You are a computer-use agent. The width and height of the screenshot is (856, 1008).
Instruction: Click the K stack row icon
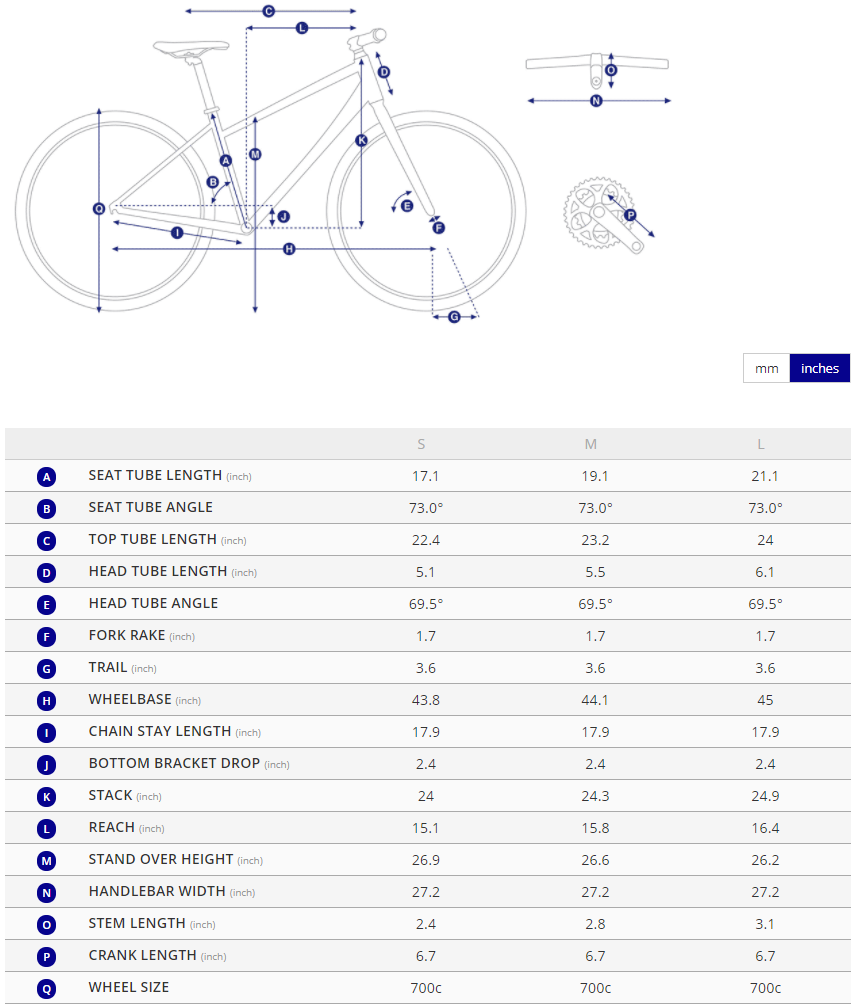(47, 797)
